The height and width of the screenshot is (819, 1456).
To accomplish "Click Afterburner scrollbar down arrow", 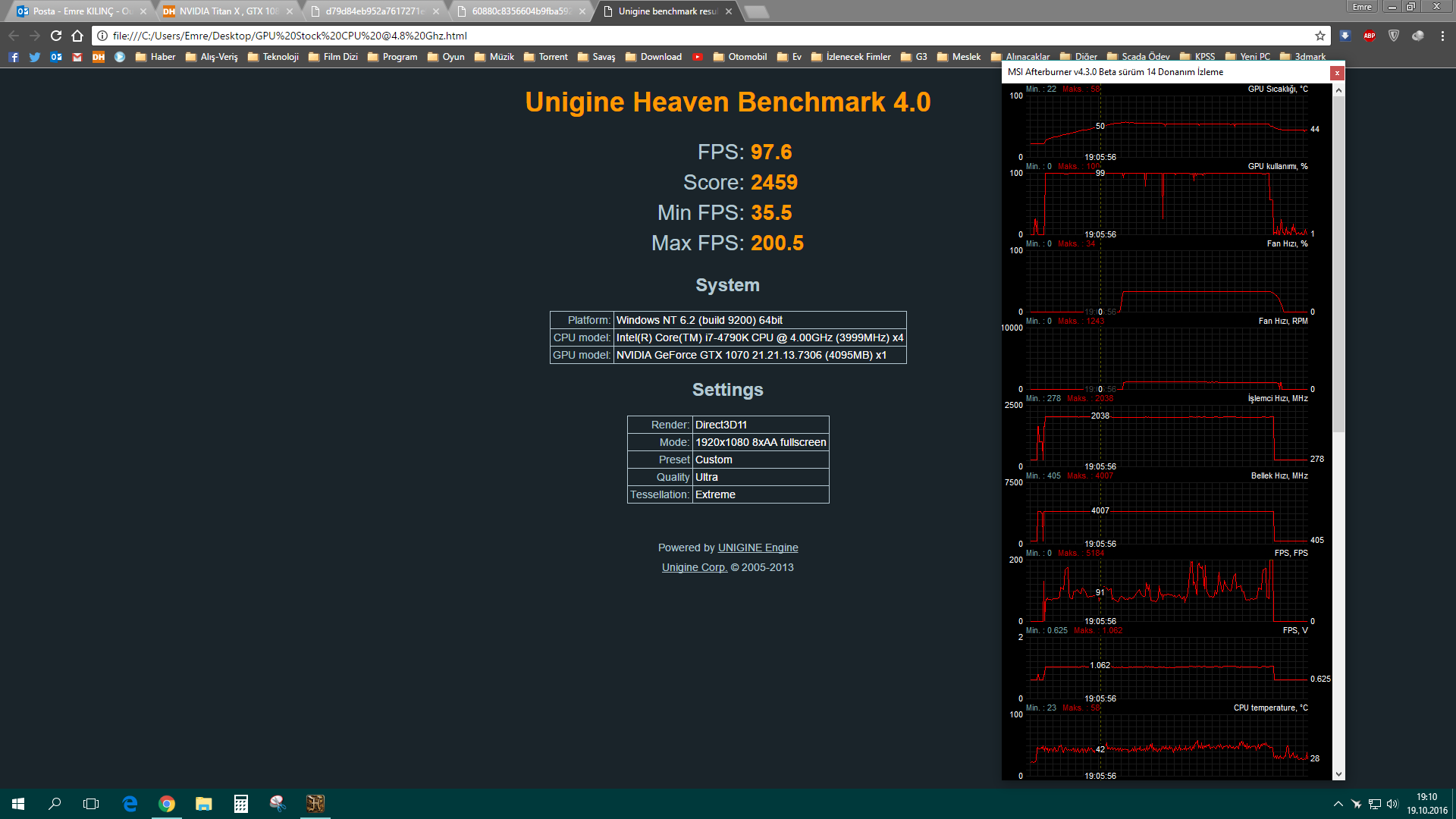I will tap(1339, 774).
